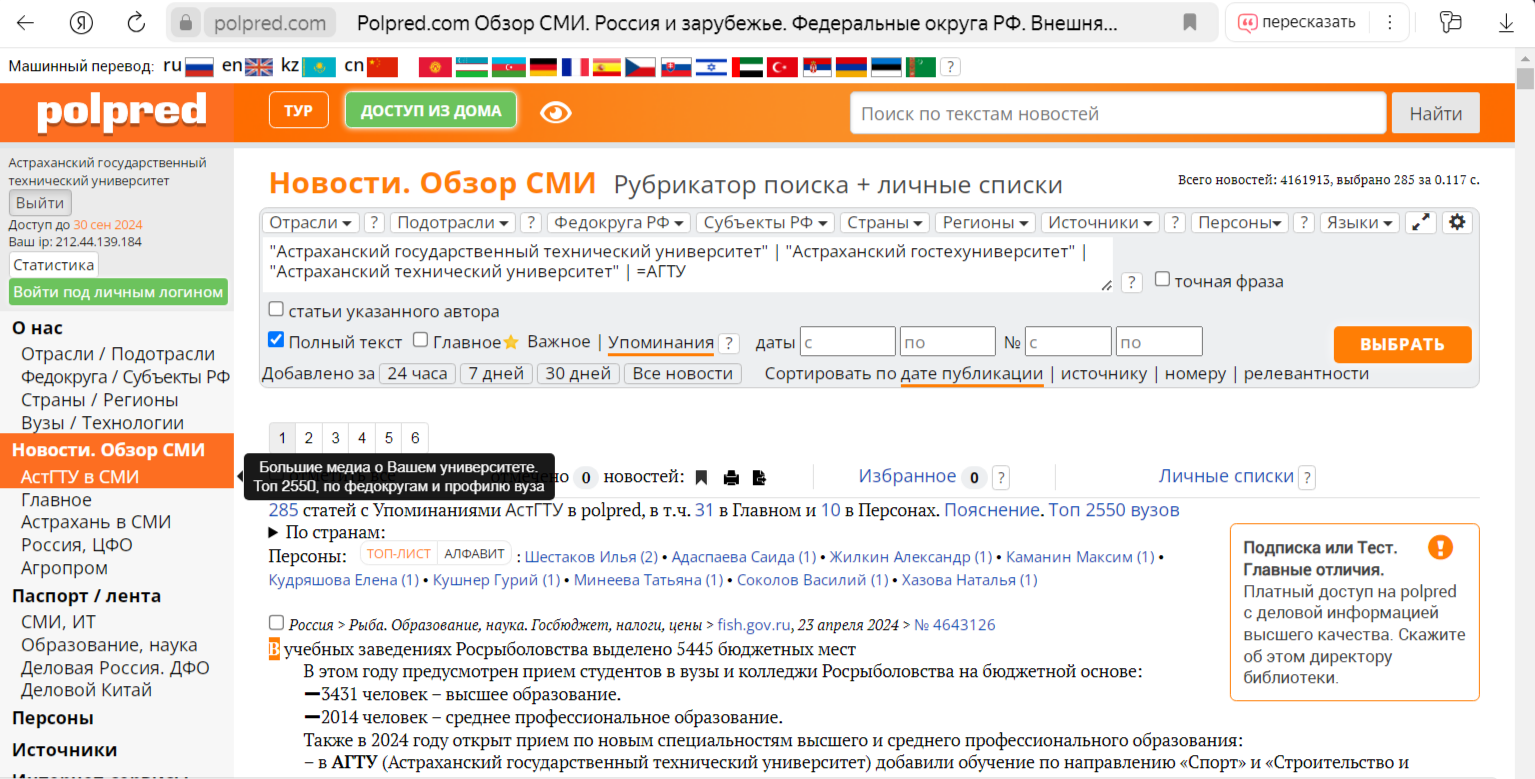
Task: Switch machine translation to the English flag
Action: tap(259, 67)
